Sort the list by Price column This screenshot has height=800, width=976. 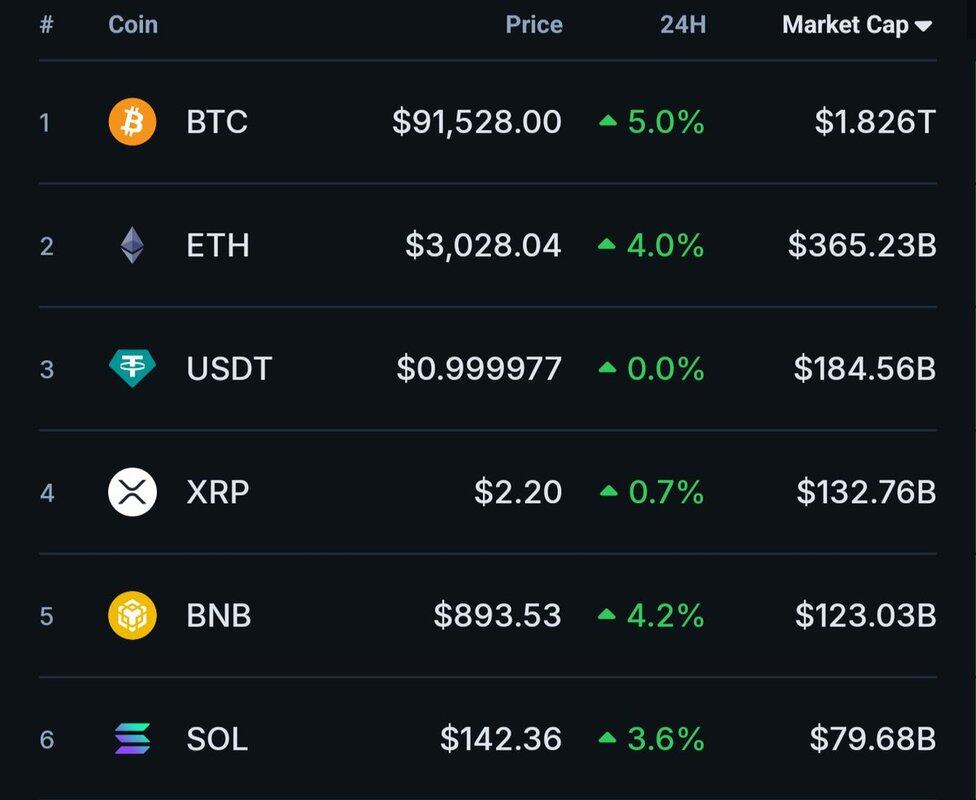pyautogui.click(x=534, y=25)
